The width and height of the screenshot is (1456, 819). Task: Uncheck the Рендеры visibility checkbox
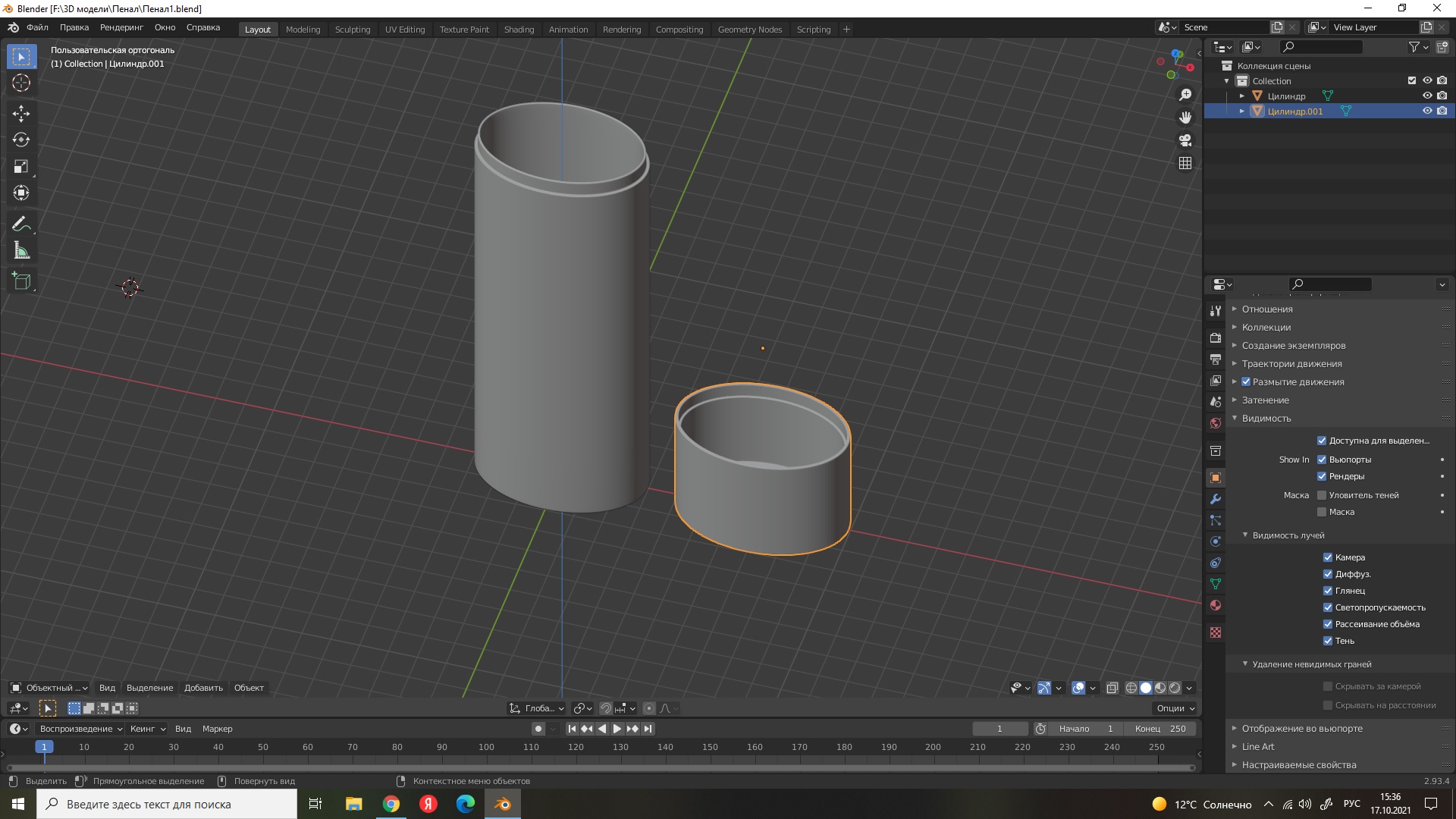click(x=1322, y=476)
